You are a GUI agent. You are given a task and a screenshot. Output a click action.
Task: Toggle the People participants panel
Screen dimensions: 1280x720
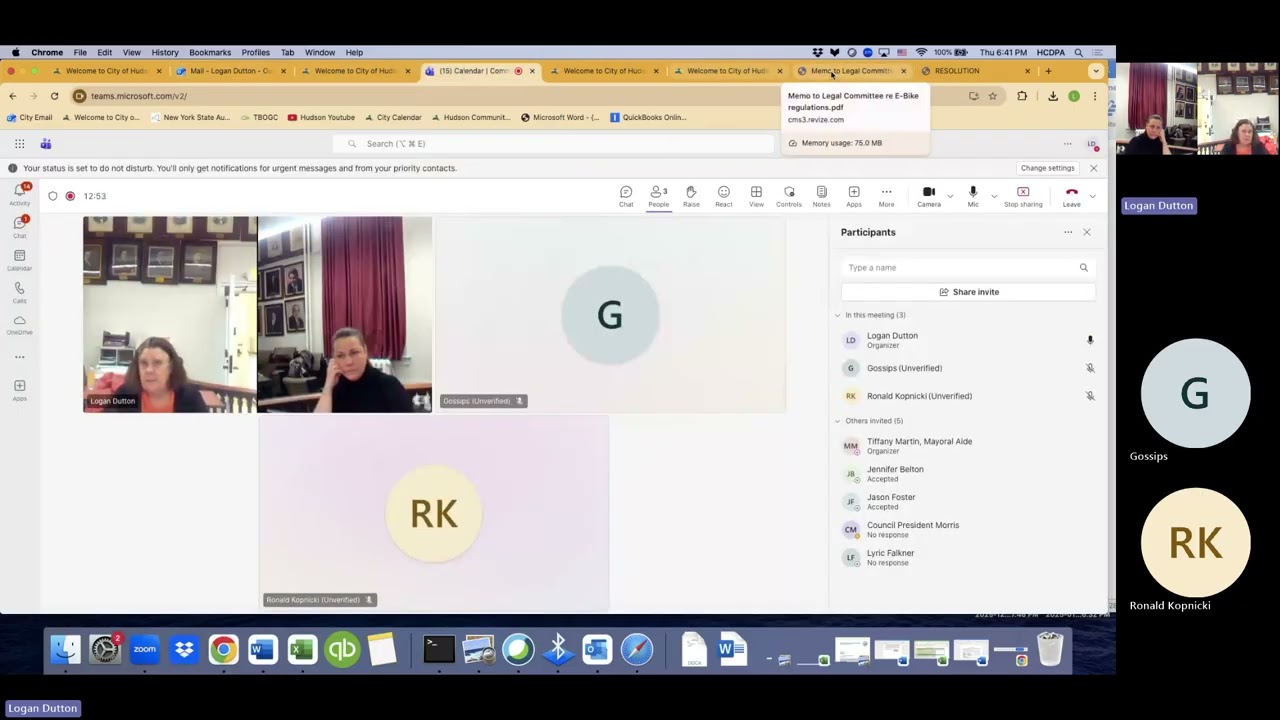[x=658, y=196]
